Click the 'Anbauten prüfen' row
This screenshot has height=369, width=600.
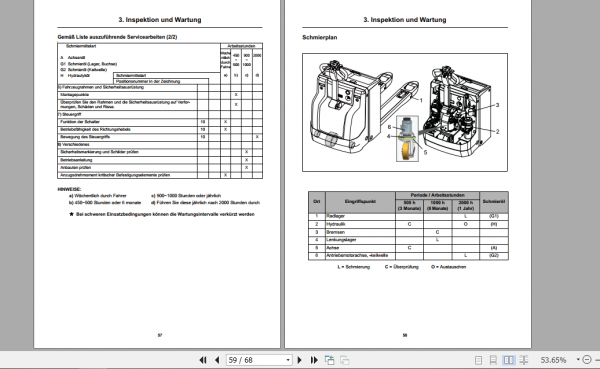pos(160,168)
